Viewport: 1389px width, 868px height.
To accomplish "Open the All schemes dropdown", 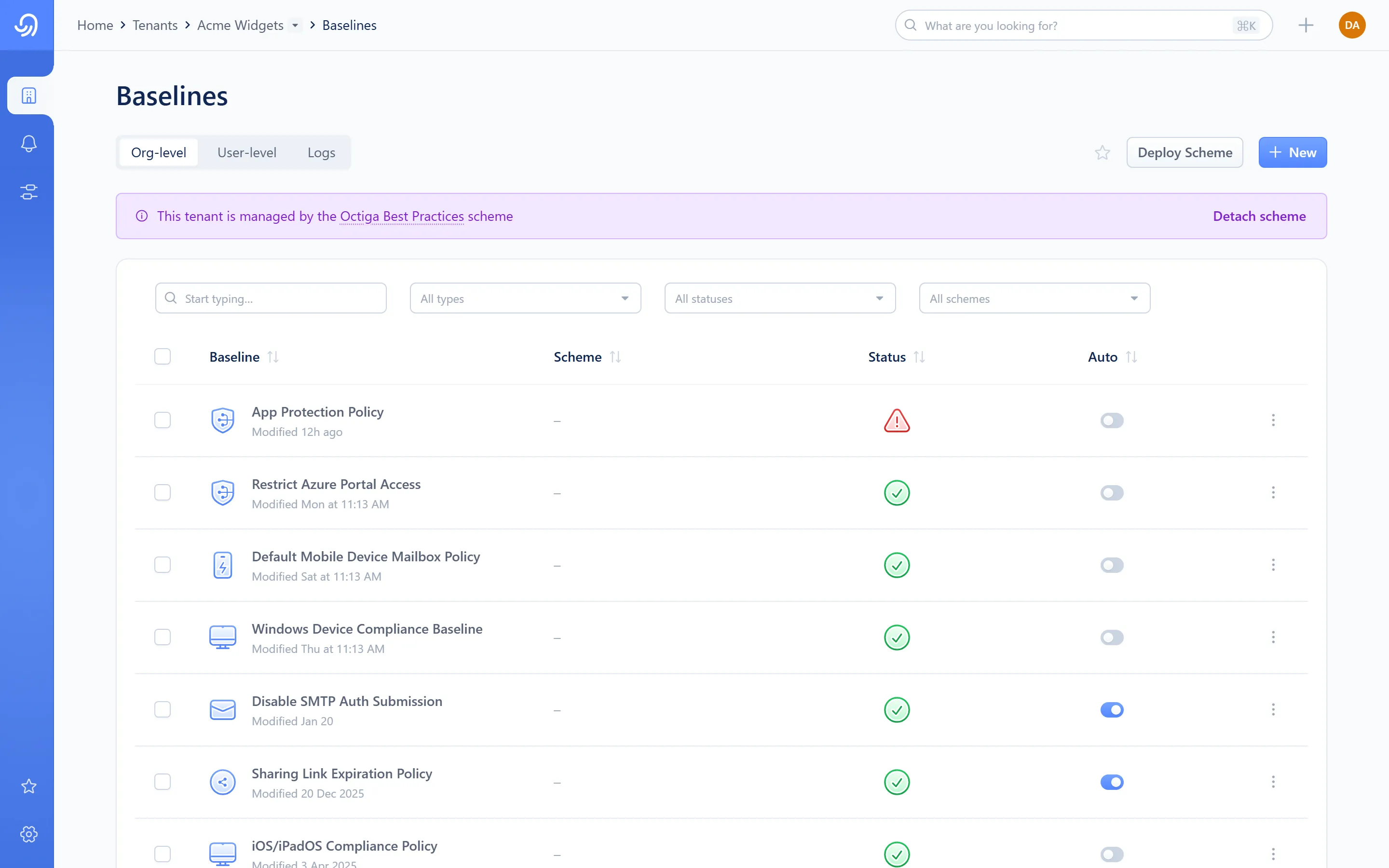I will (x=1035, y=298).
